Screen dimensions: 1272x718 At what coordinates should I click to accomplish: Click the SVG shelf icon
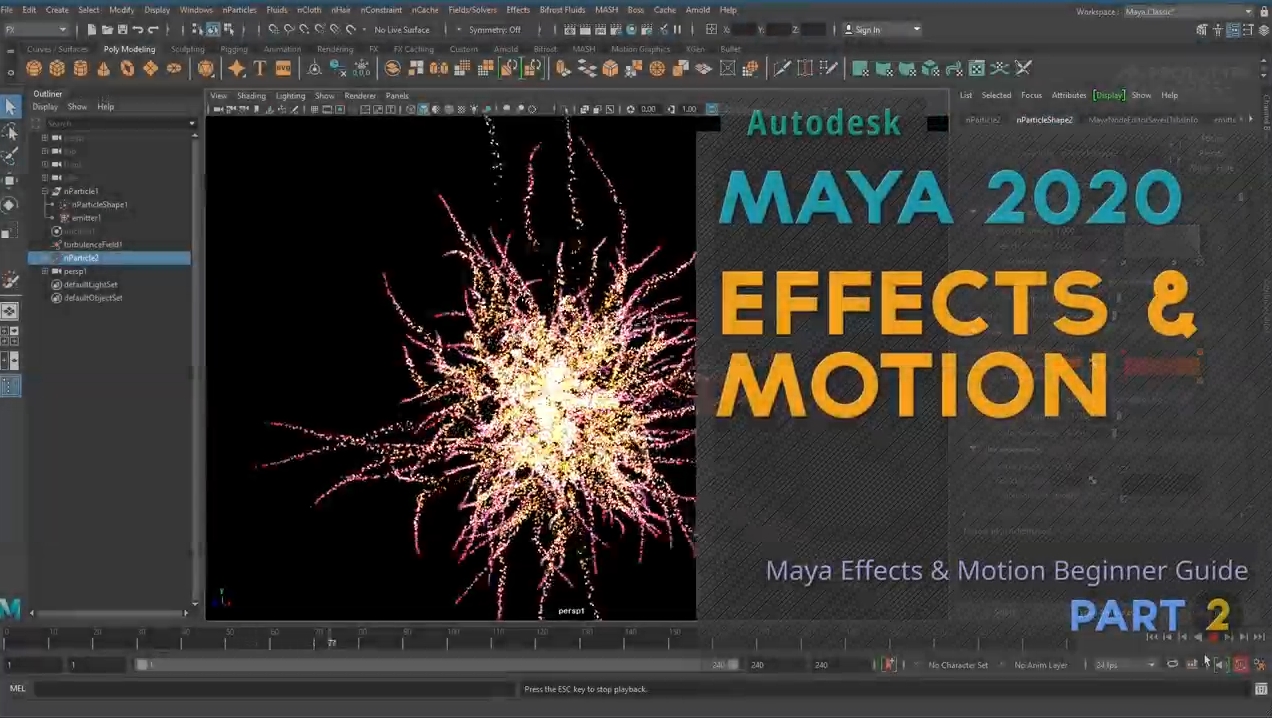tap(283, 68)
